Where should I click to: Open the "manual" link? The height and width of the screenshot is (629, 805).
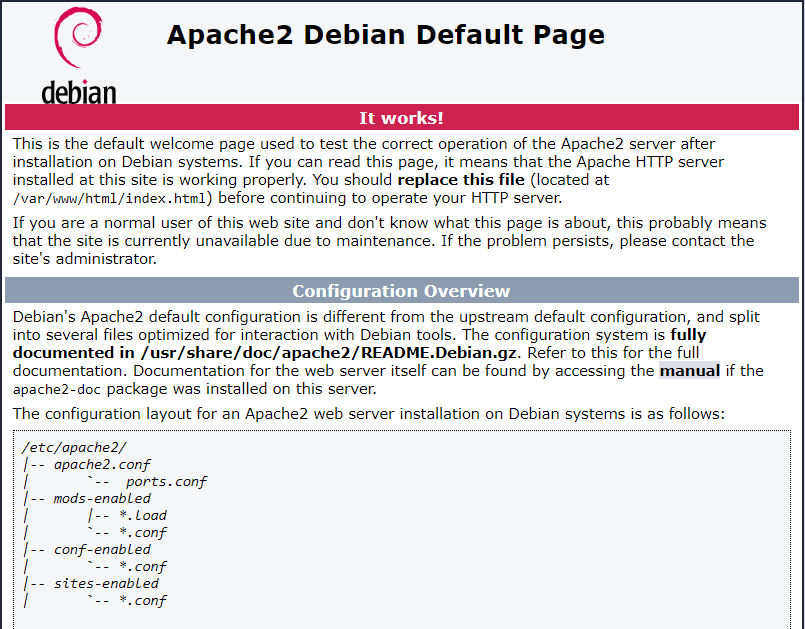click(x=689, y=371)
